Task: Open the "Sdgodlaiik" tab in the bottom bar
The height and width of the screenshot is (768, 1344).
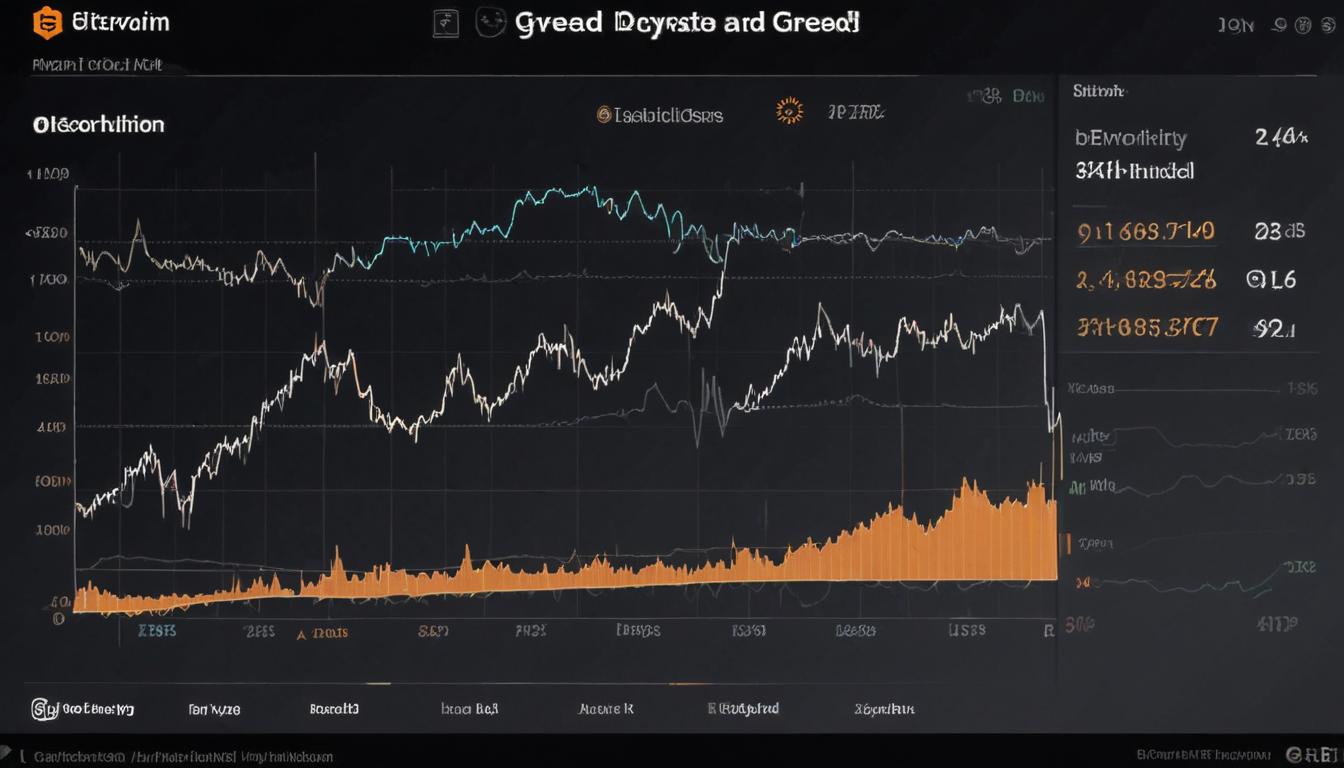Action: point(884,709)
